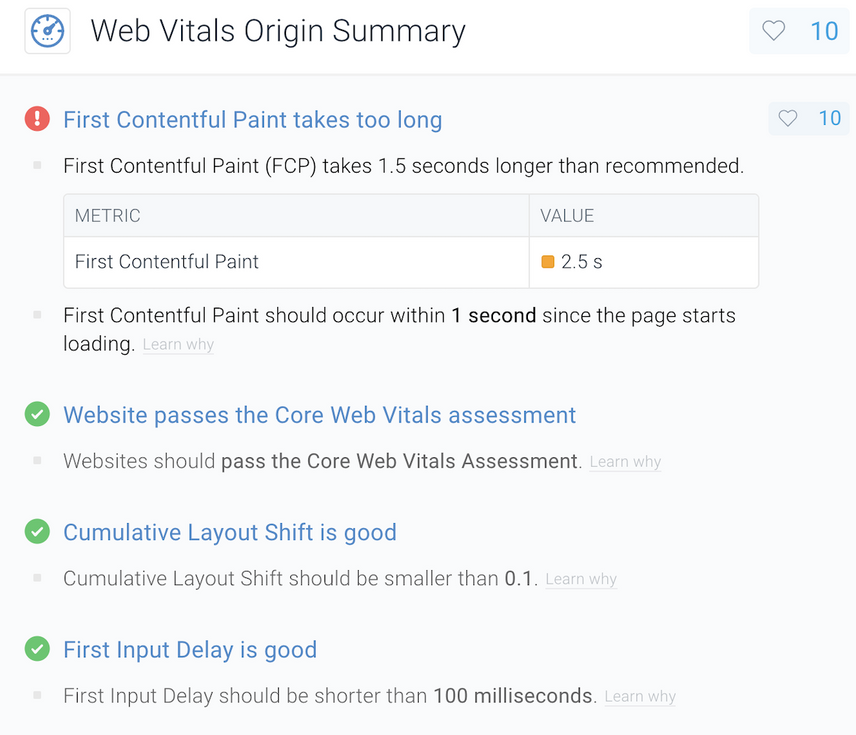
Task: Click the green check icon for Core Web Vitals
Action: (37, 414)
